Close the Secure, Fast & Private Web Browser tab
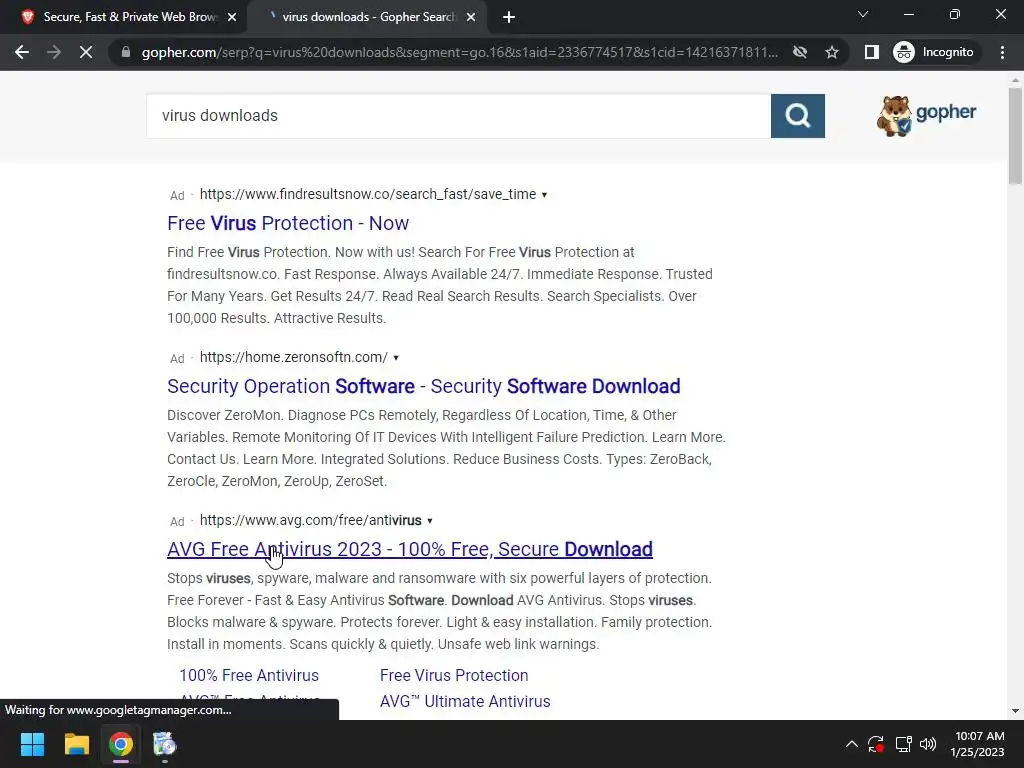1024x768 pixels. (x=232, y=18)
